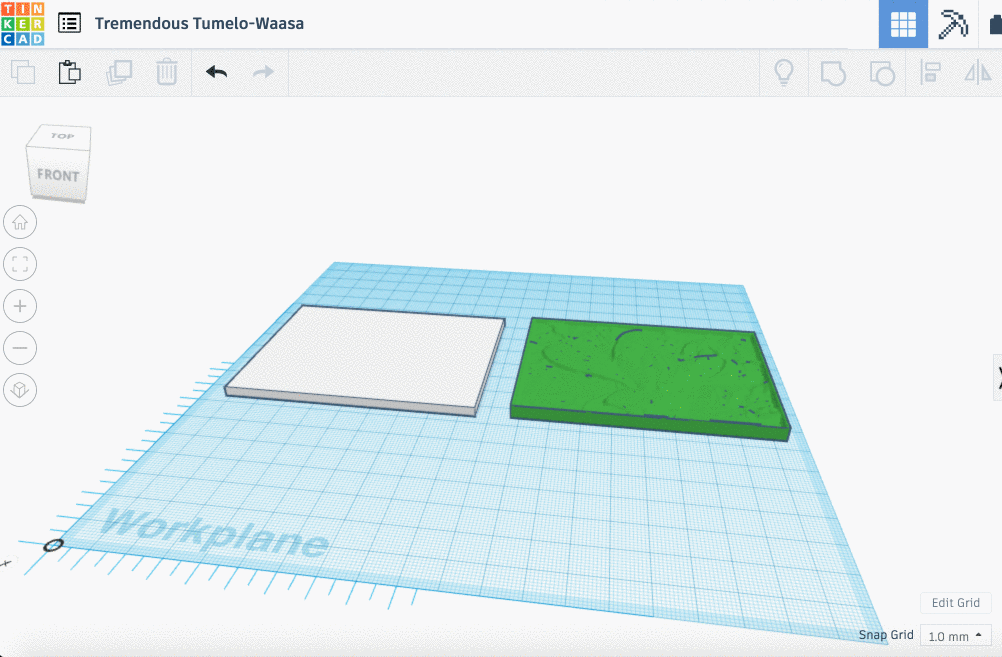
Task: Return to Home view
Action: click(20, 222)
